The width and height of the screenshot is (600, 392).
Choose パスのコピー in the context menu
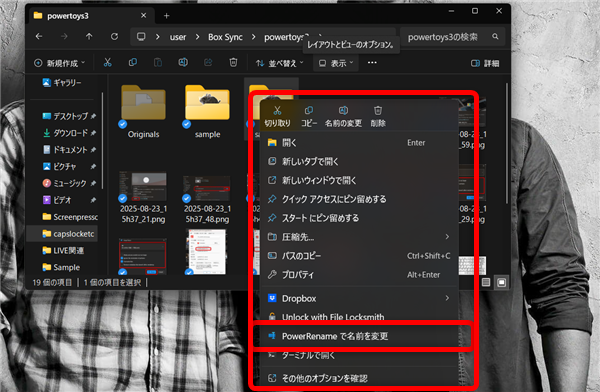click(359, 256)
